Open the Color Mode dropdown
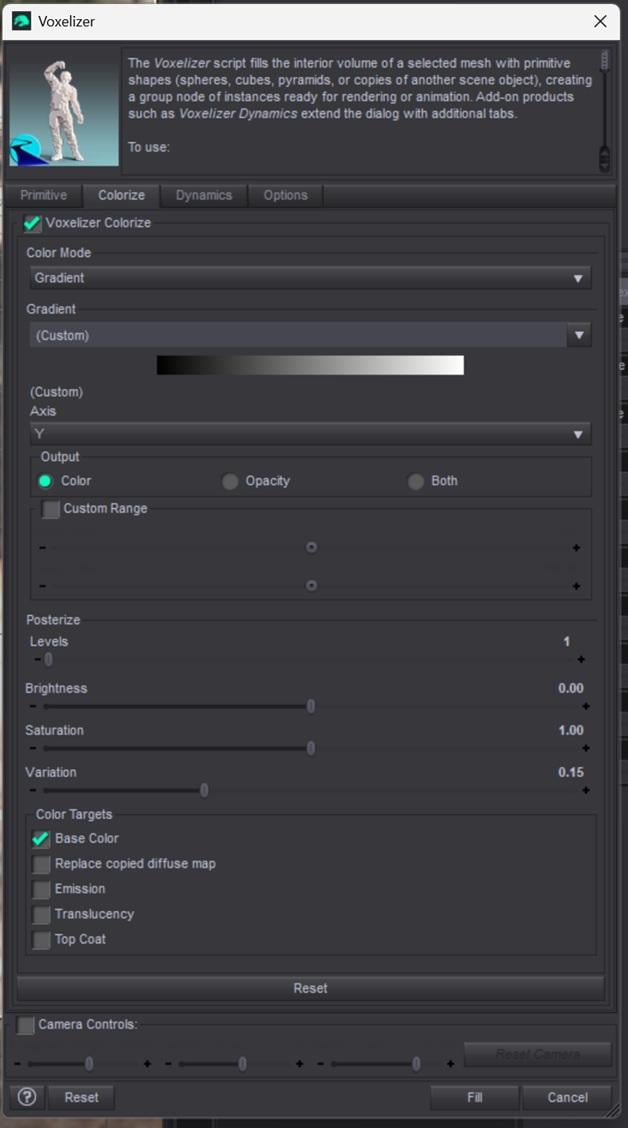Screen dimensions: 628x1128 tap(310, 278)
